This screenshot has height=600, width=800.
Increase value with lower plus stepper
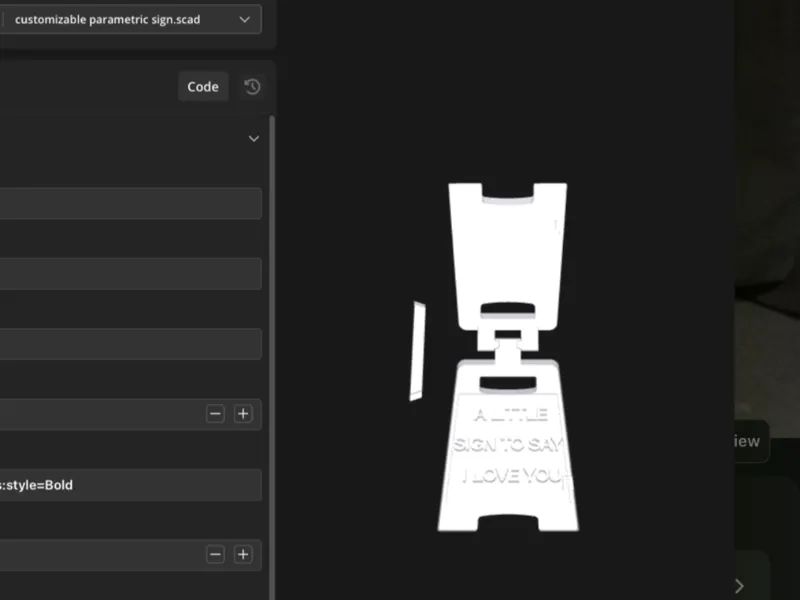click(x=243, y=555)
